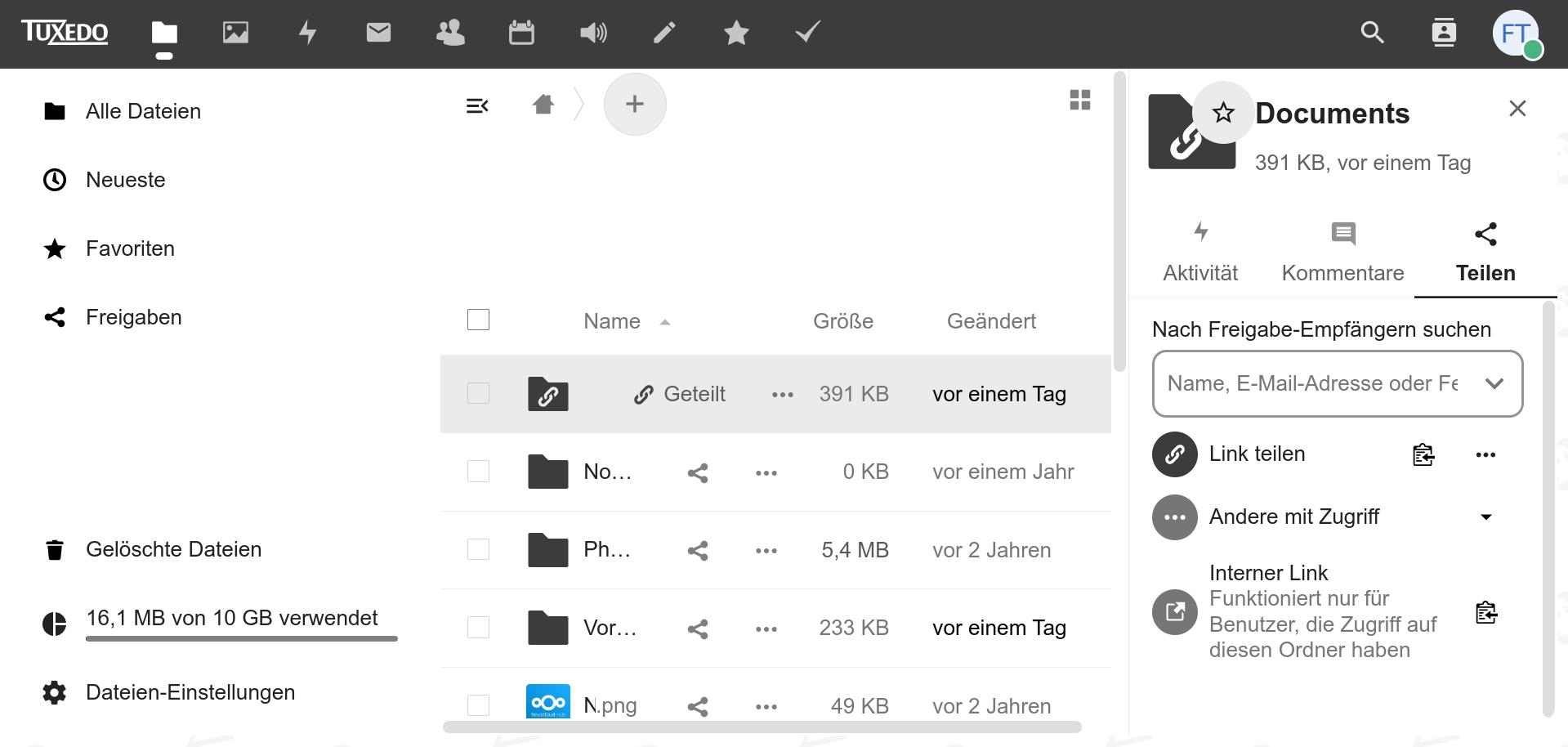Click the Link teilen chain icon
The width and height of the screenshot is (1568, 747).
tap(1175, 454)
